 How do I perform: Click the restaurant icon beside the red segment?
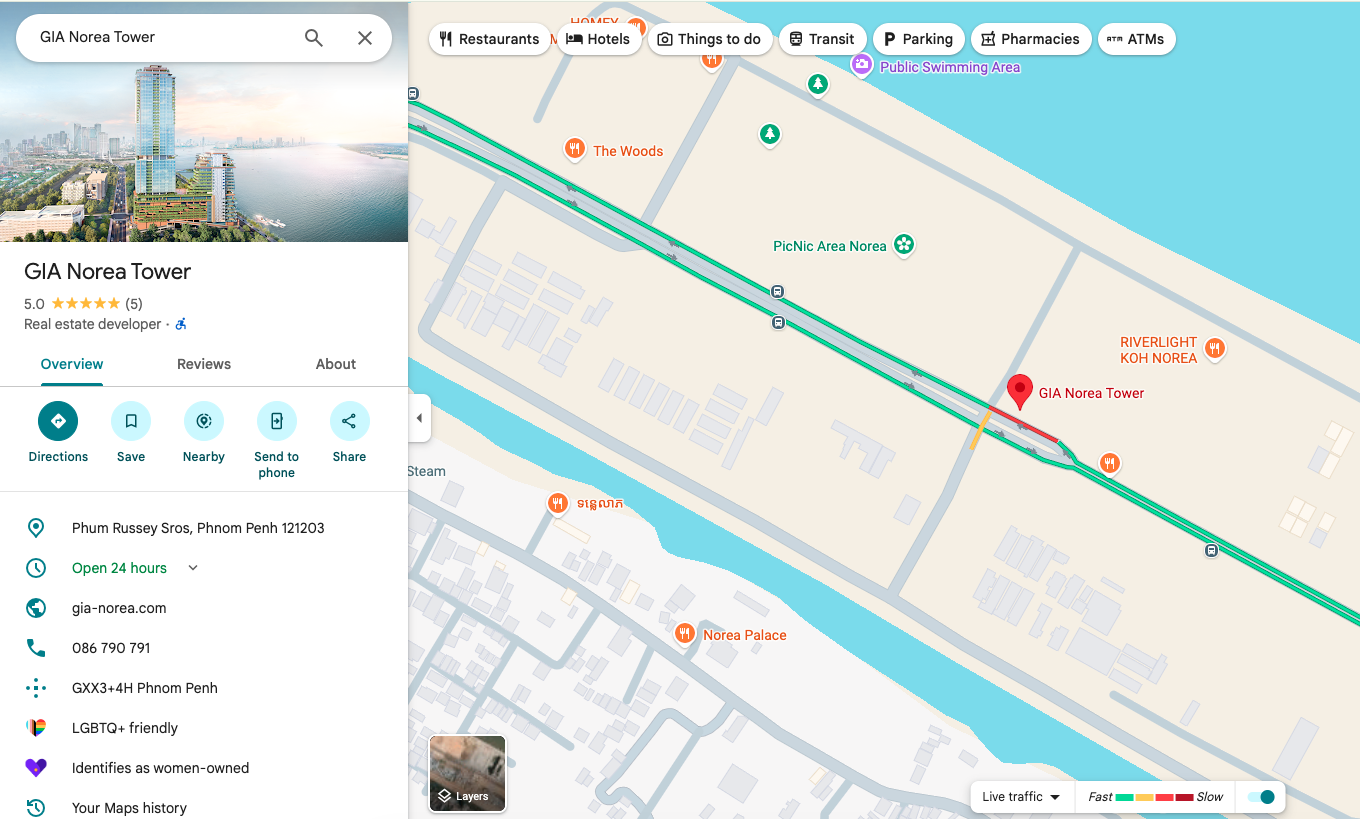tap(1109, 463)
